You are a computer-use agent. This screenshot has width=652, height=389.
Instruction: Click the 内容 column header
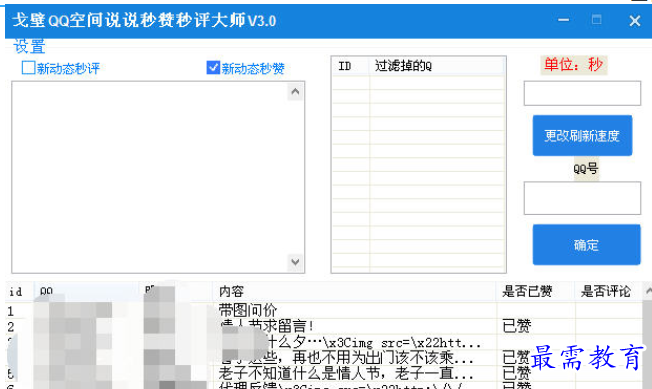(354, 291)
